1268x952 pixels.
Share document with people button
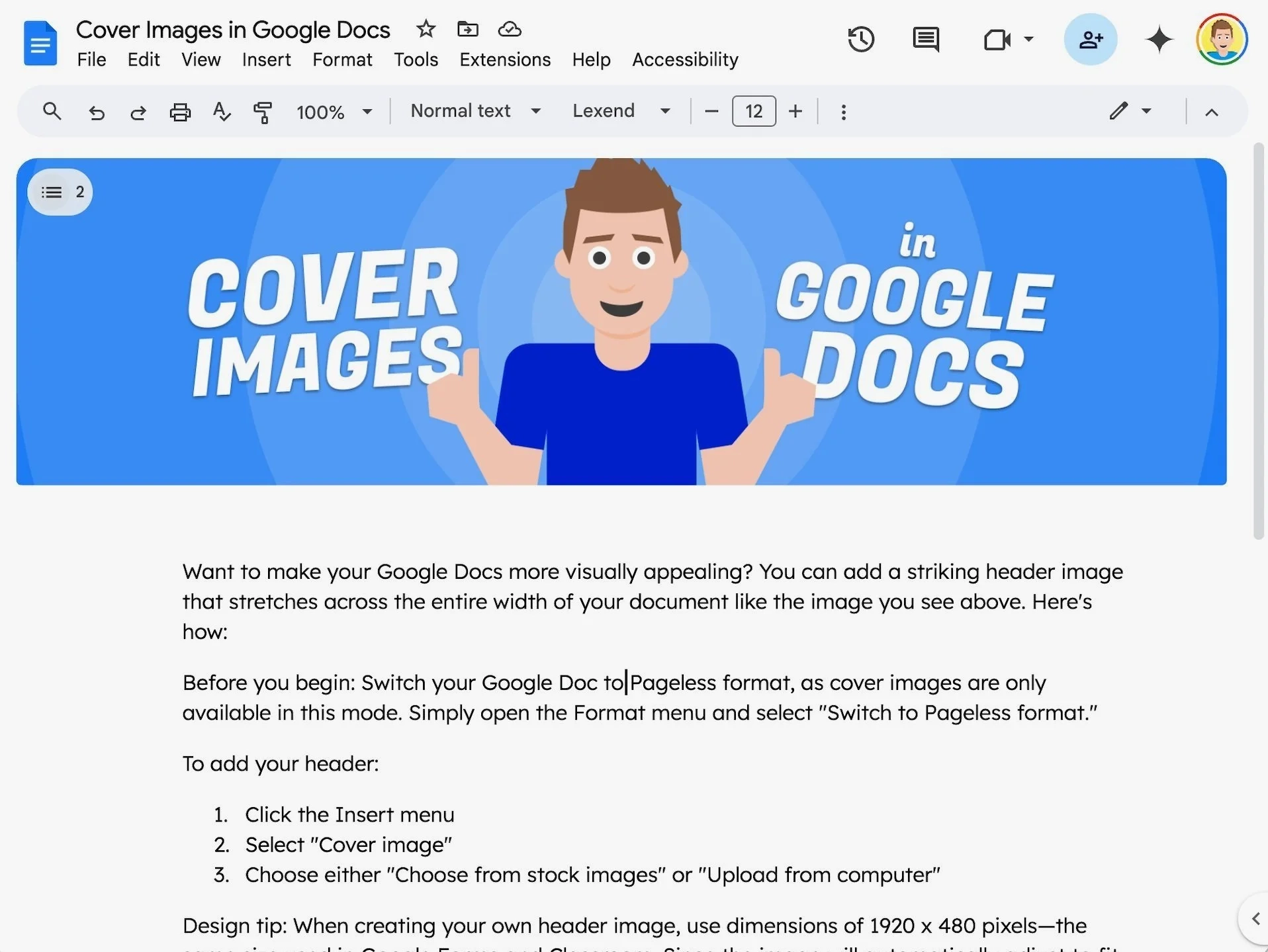[x=1091, y=40]
